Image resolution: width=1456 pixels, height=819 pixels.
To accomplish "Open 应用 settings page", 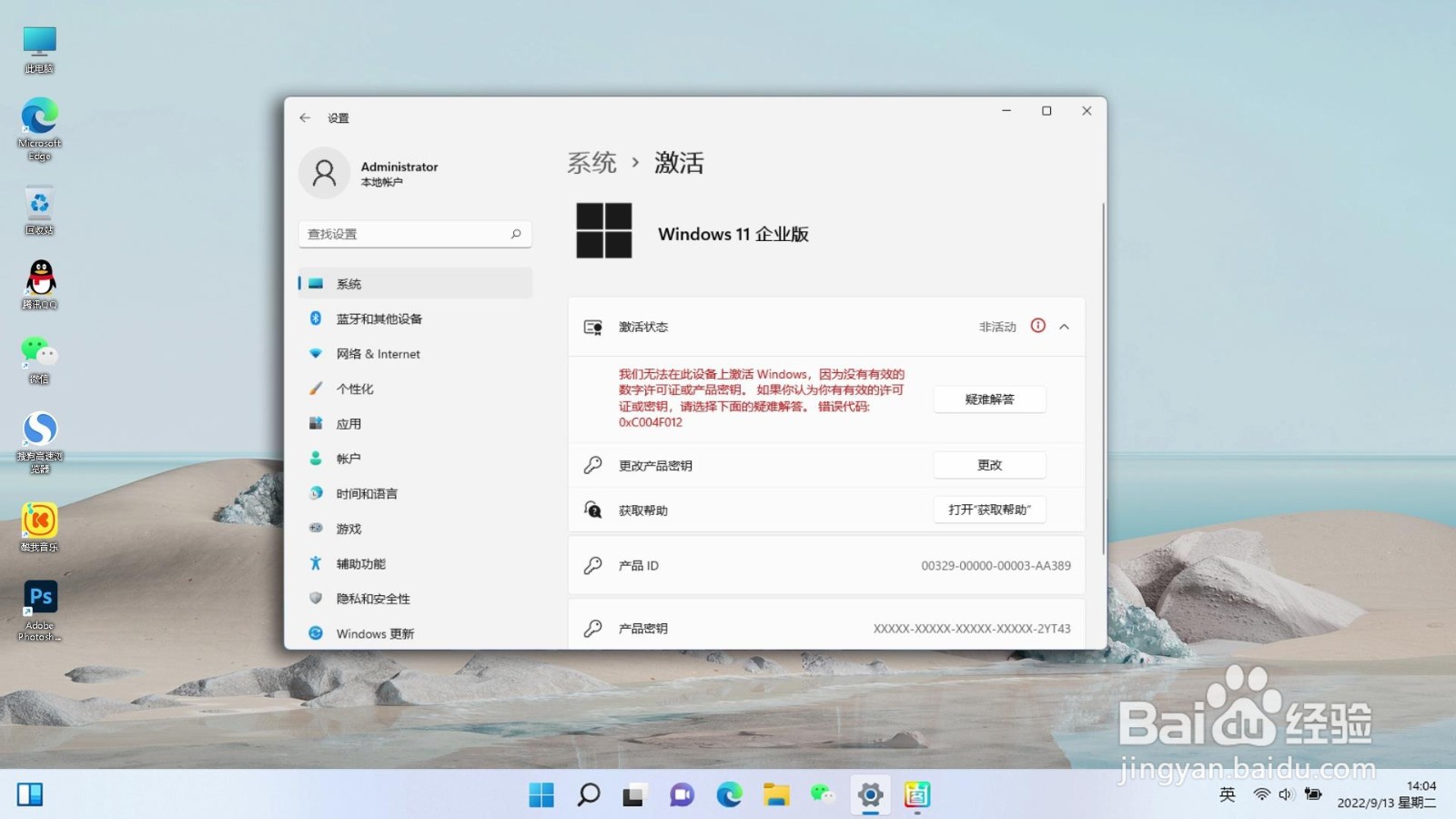I will pos(415,424).
